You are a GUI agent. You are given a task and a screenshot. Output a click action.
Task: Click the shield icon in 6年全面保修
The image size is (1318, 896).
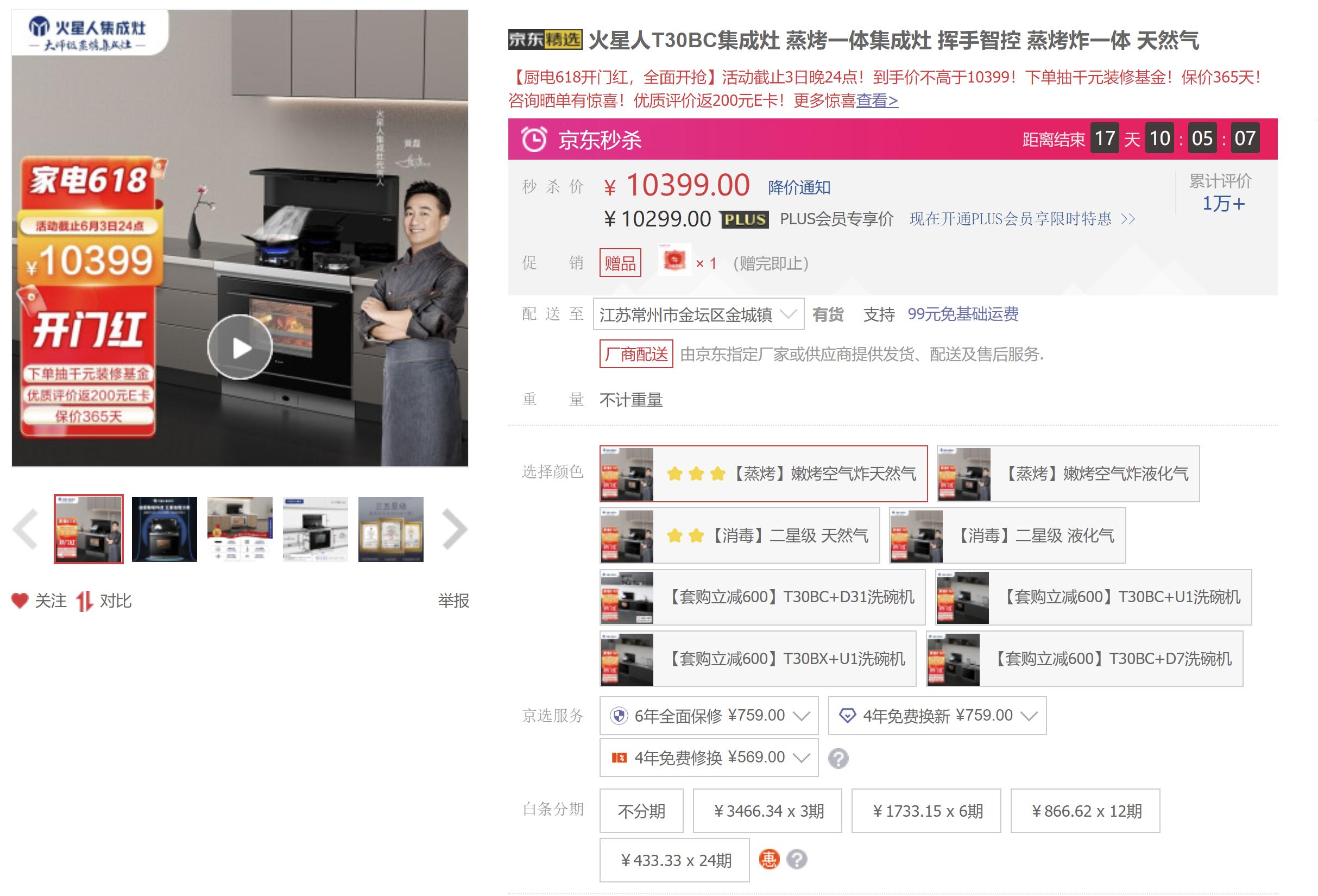(619, 716)
